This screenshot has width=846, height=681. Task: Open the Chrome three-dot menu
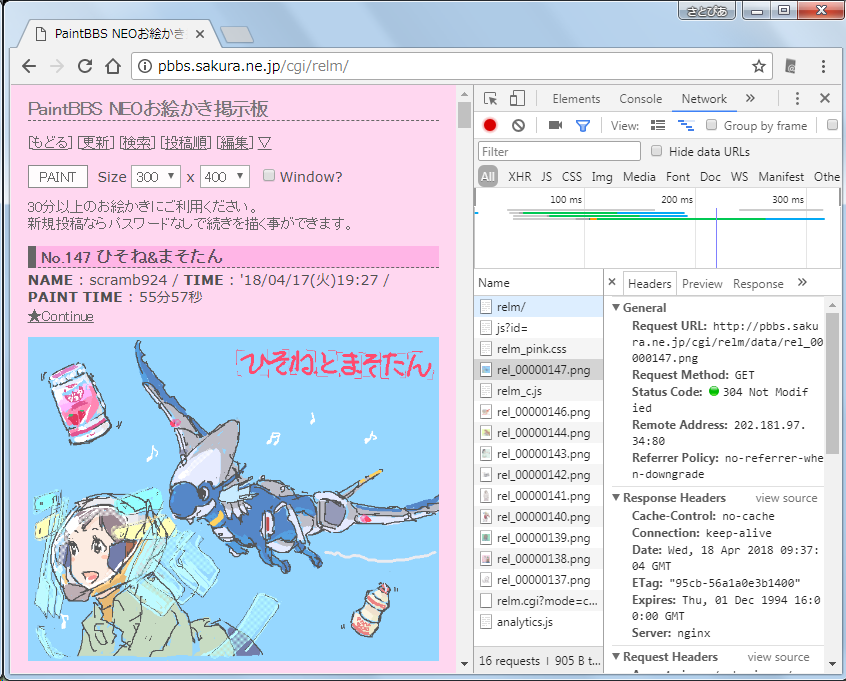coord(823,66)
